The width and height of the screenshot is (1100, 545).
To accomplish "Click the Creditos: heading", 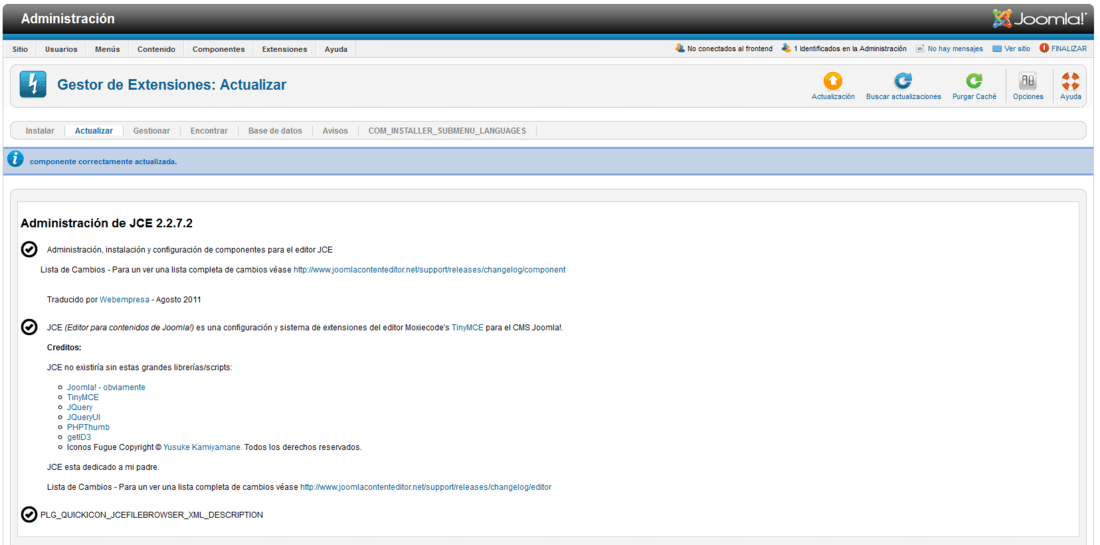I will tap(65, 347).
